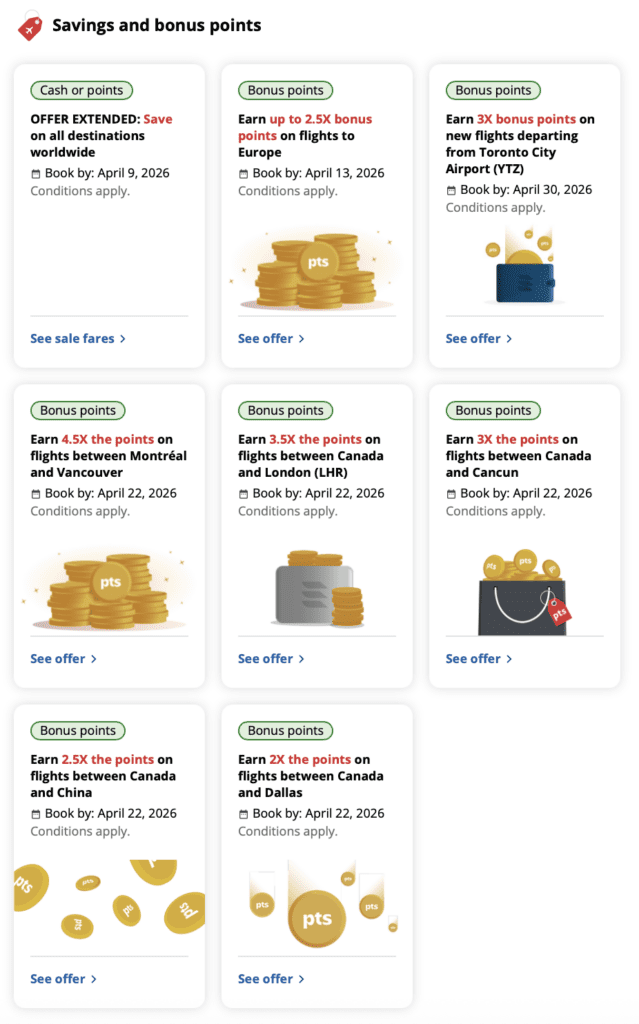Click the calendar icon beside Book by April 9

(x=36, y=174)
